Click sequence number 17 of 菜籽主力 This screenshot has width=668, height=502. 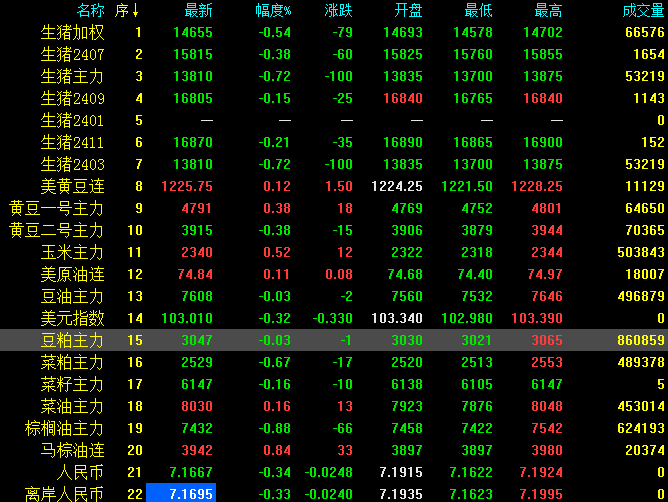click(135, 384)
